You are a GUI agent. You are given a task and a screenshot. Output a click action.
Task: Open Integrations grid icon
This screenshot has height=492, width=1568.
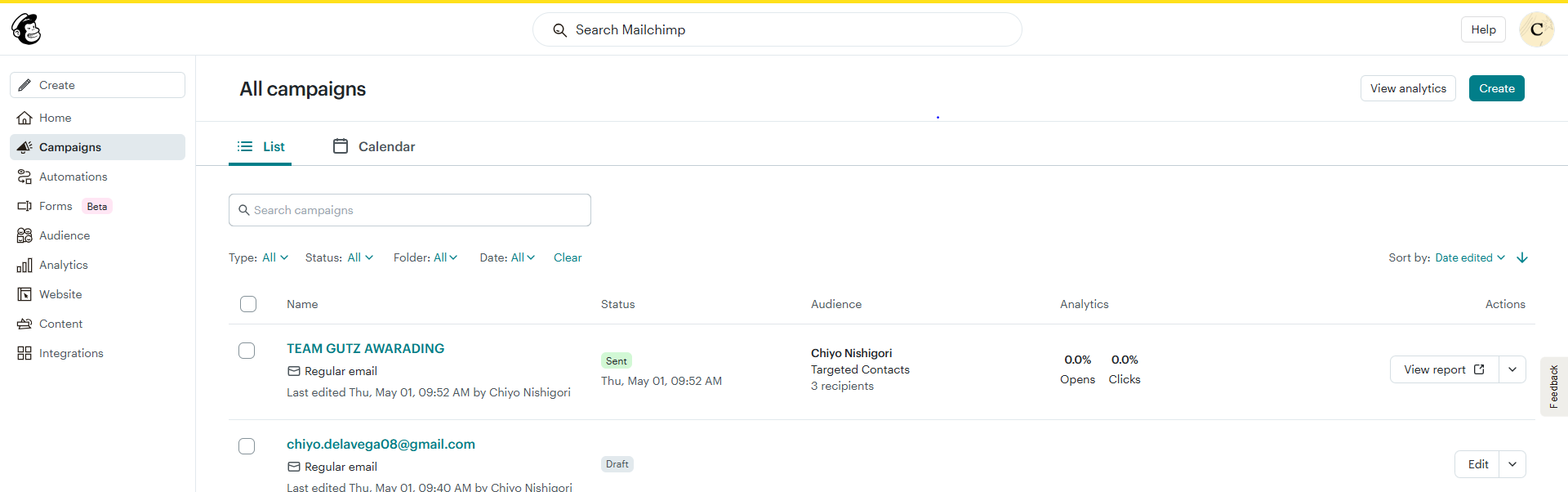[x=24, y=353]
